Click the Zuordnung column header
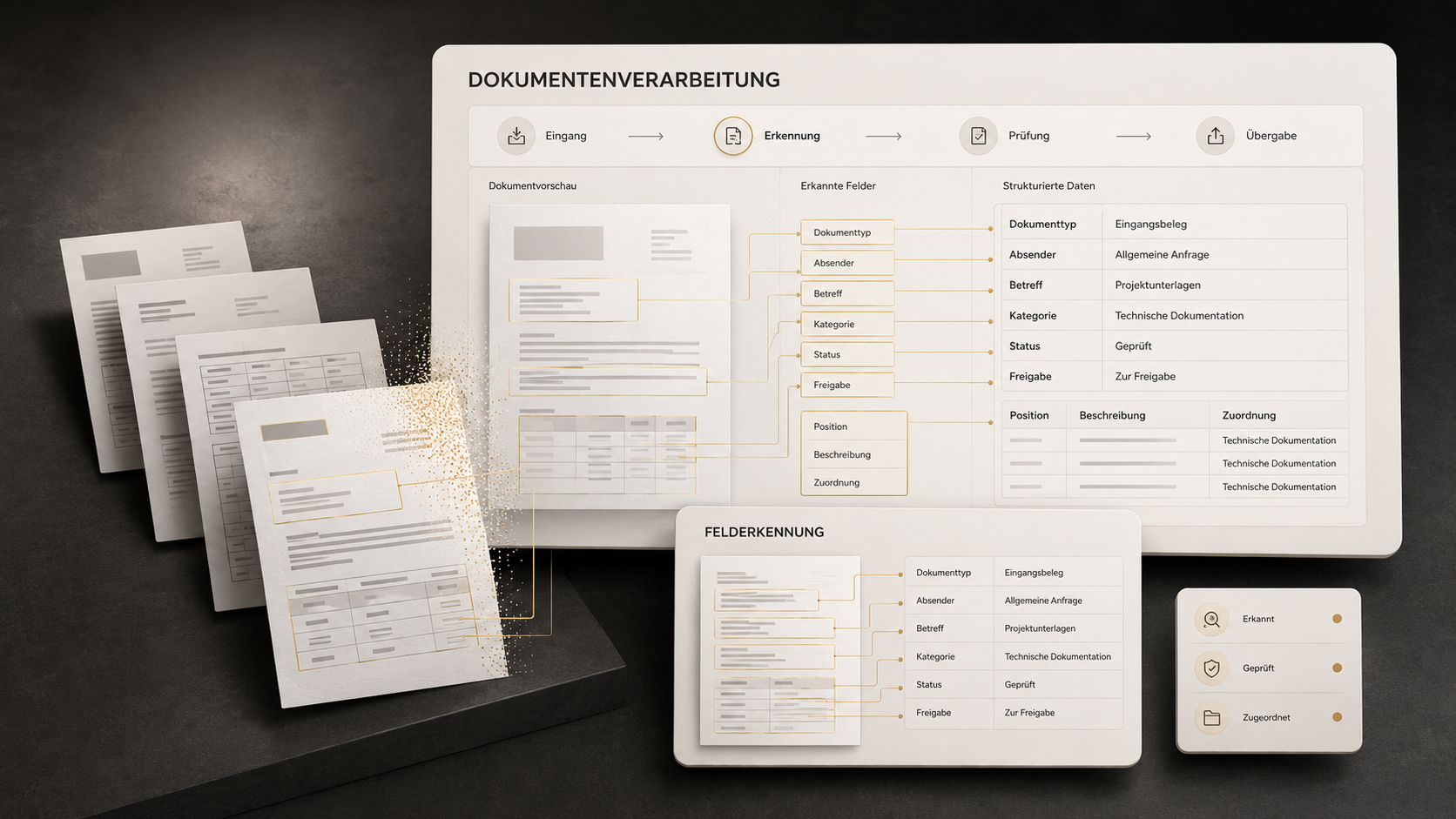Screen dimensions: 1456x819 point(1249,415)
